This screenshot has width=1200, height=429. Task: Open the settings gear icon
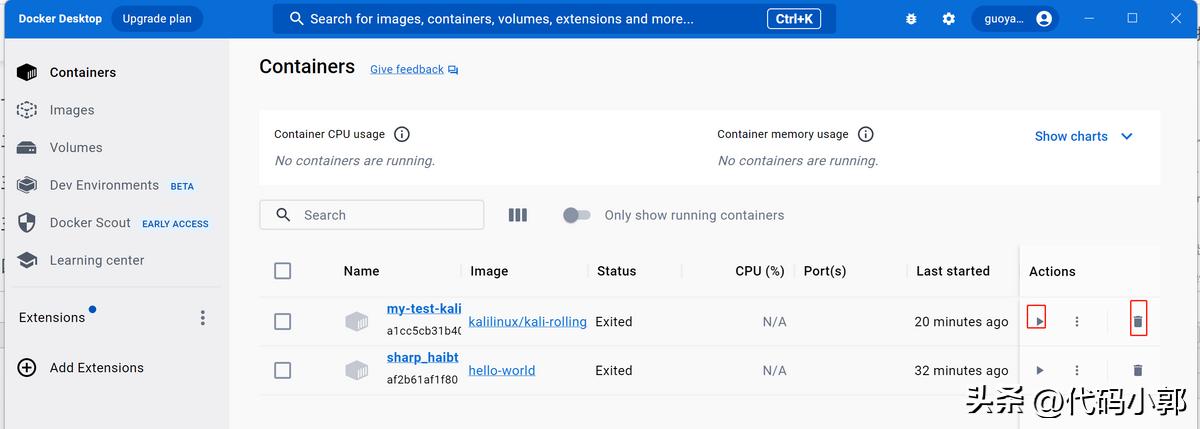949,18
